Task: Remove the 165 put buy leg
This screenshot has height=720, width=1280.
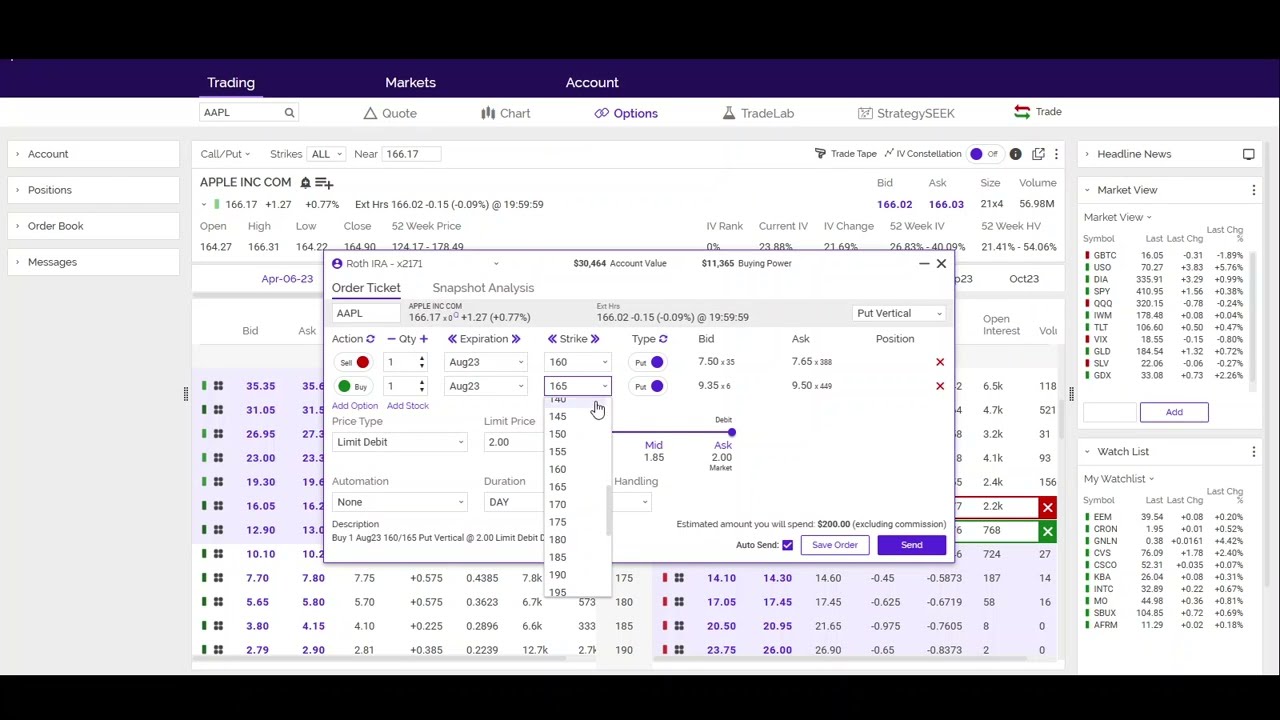Action: (939, 386)
